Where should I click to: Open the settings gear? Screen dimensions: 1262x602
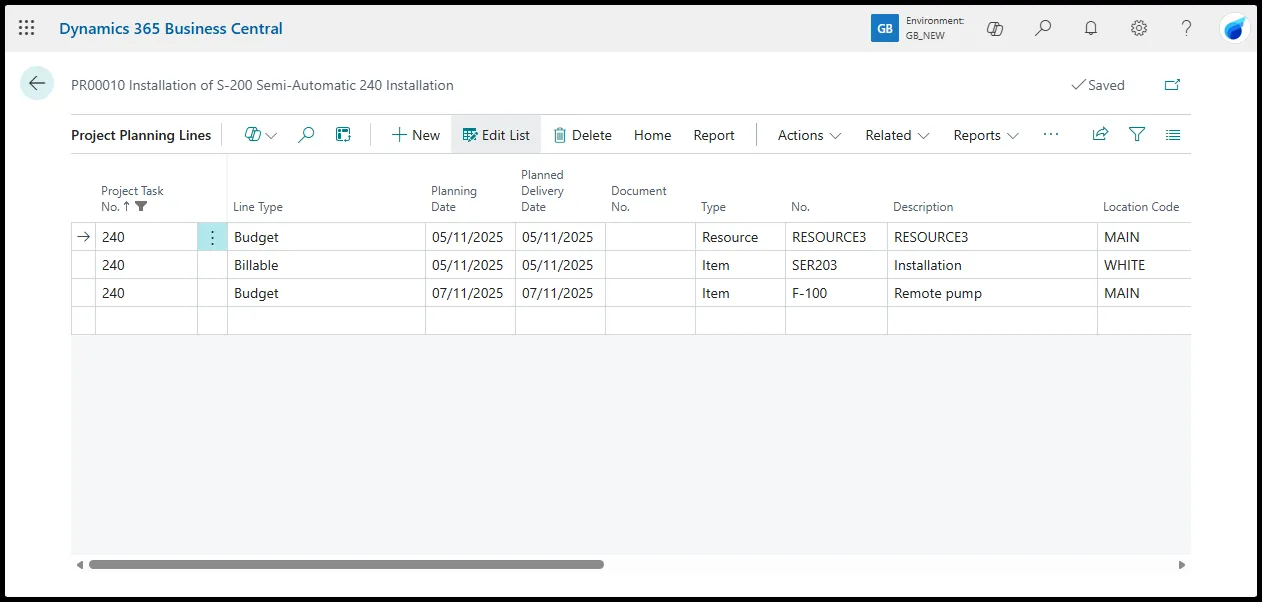click(1139, 29)
